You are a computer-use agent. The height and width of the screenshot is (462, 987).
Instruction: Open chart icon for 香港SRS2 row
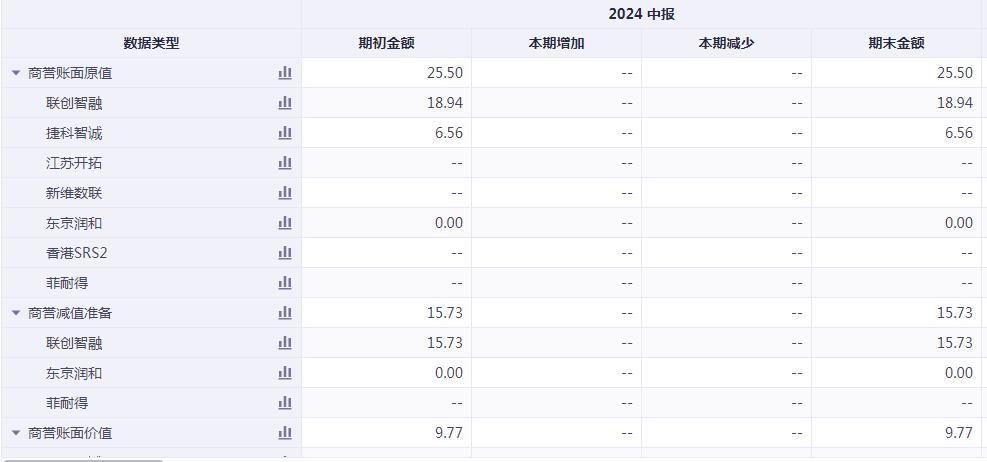(285, 253)
